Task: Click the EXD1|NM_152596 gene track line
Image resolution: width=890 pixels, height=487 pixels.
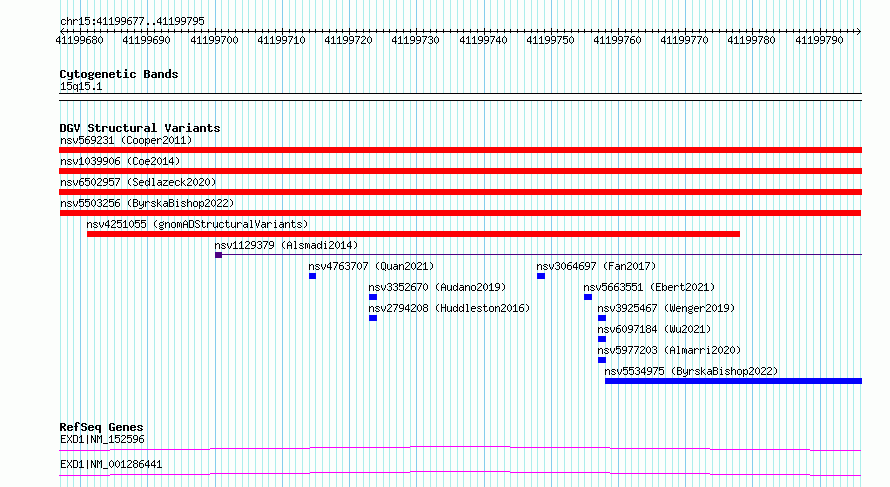Action: click(460, 448)
